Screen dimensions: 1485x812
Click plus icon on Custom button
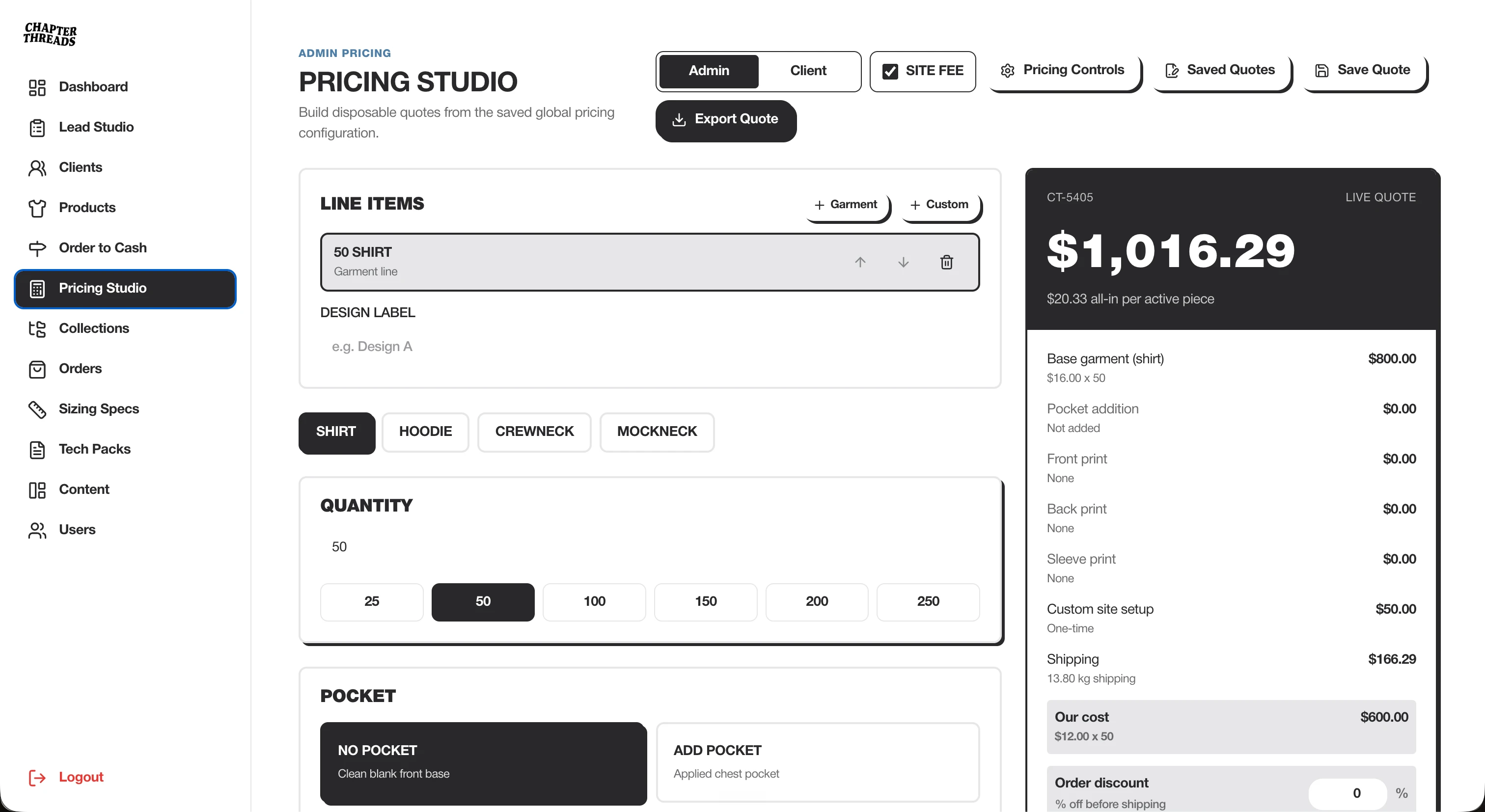point(915,205)
